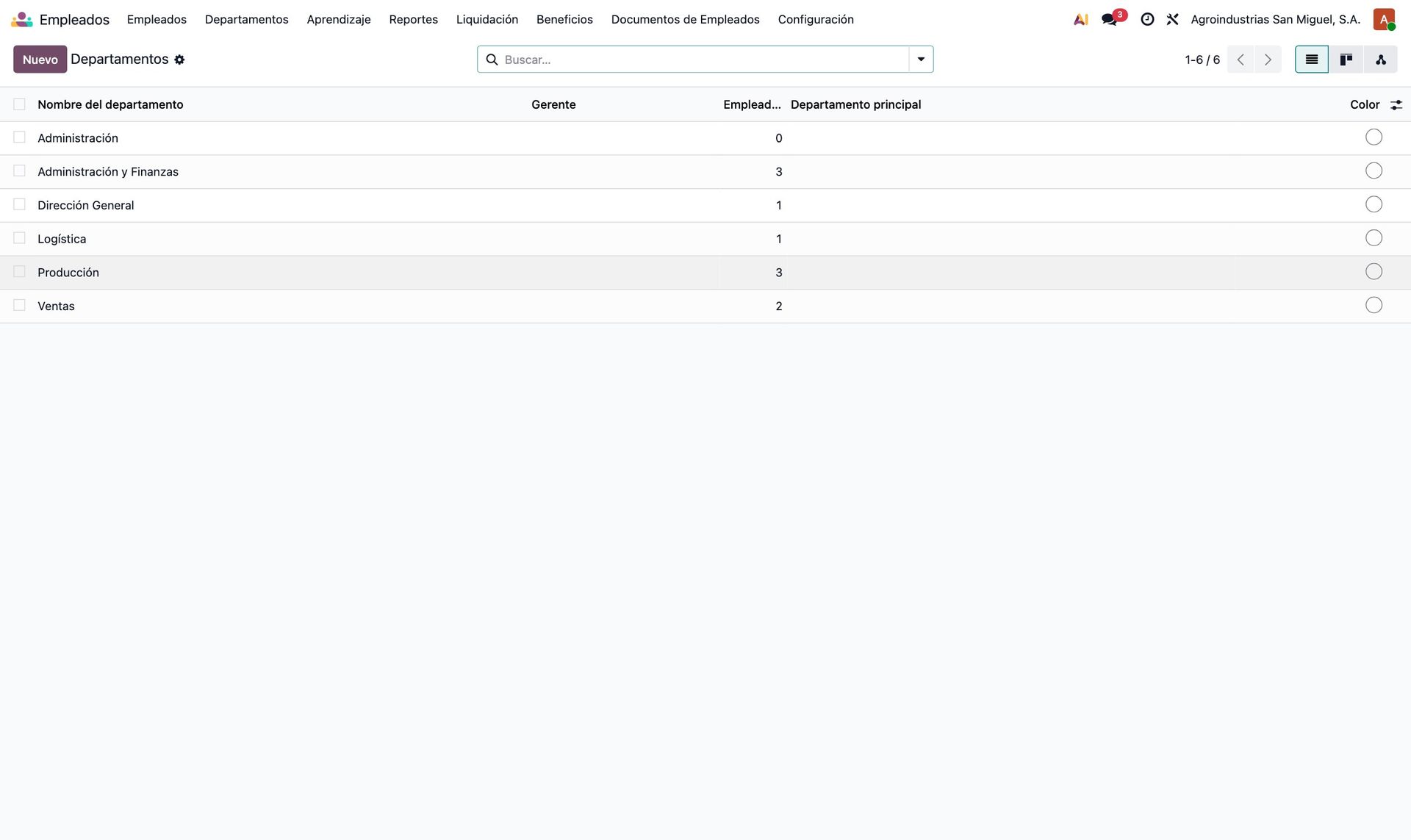Click the Nuevo button

pos(40,60)
